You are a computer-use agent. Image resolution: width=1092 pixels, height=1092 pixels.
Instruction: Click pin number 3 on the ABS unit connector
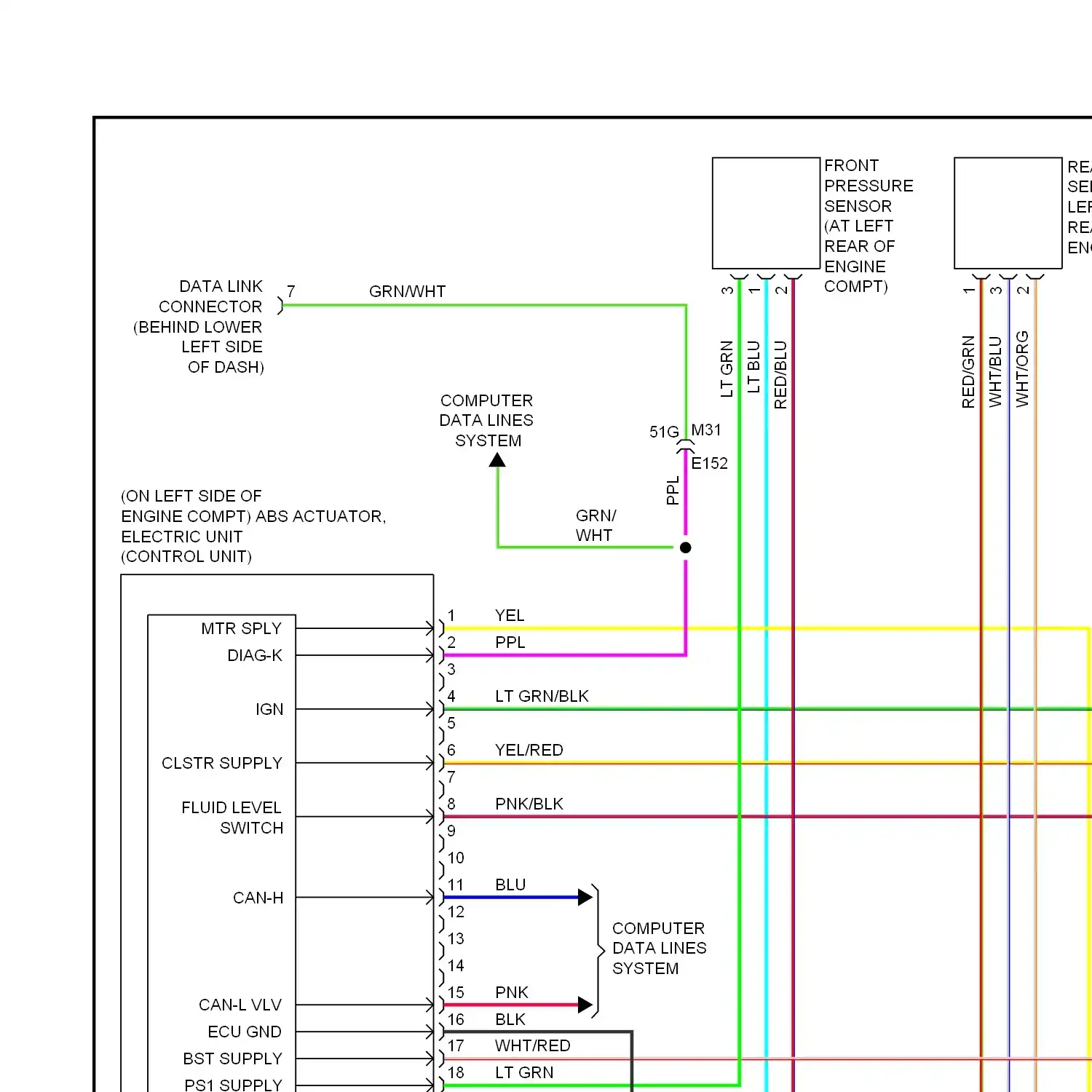click(x=451, y=669)
